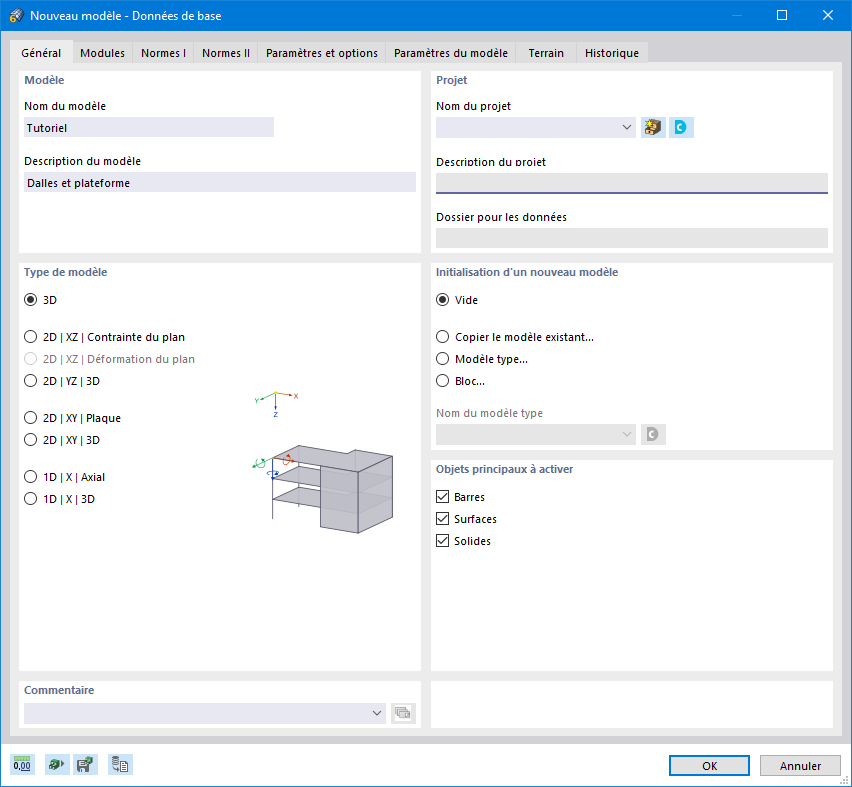The width and height of the screenshot is (852, 787).
Task: Expand the Nom du modèle type dropdown
Action: point(627,434)
